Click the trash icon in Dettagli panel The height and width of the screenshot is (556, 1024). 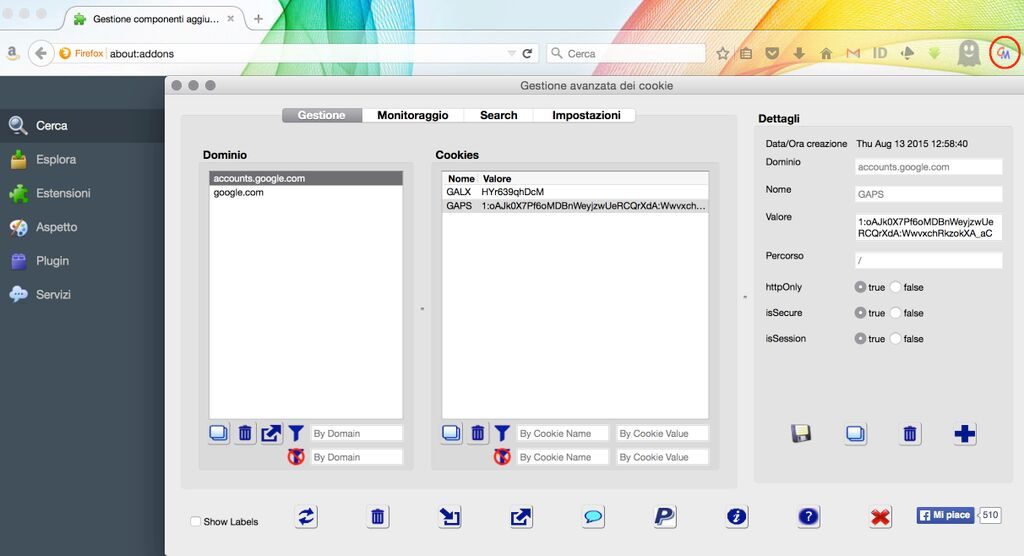(x=910, y=434)
